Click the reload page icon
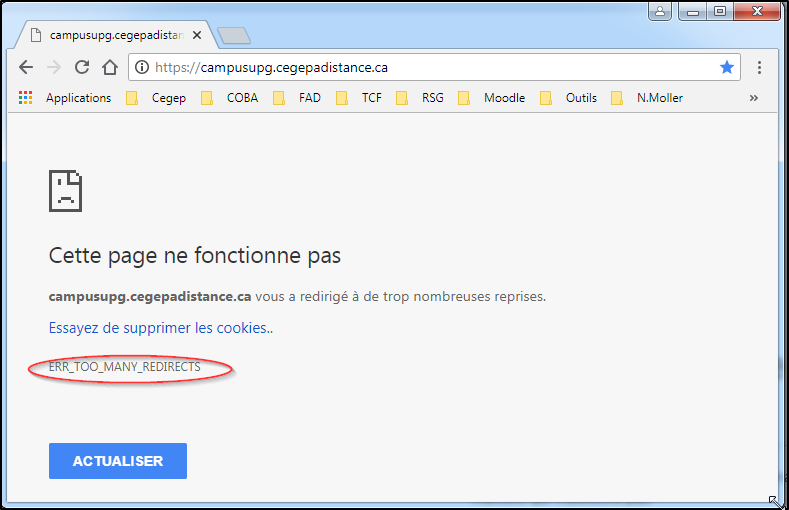 [x=82, y=68]
